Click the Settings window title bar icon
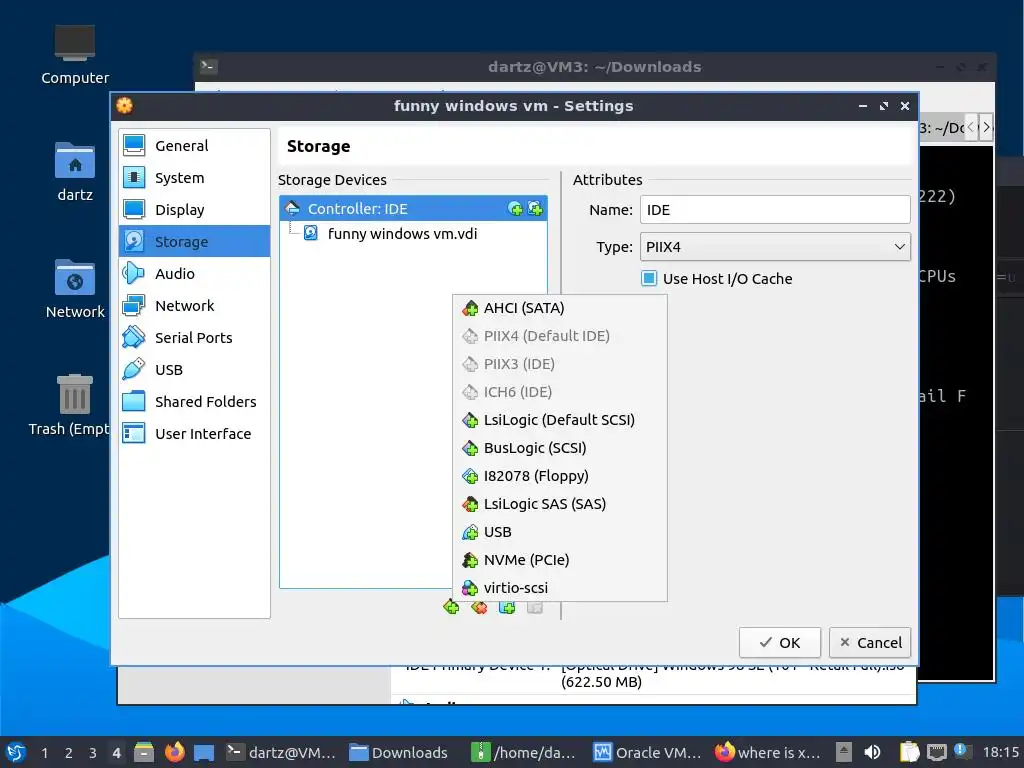The width and height of the screenshot is (1024, 768). [x=124, y=105]
